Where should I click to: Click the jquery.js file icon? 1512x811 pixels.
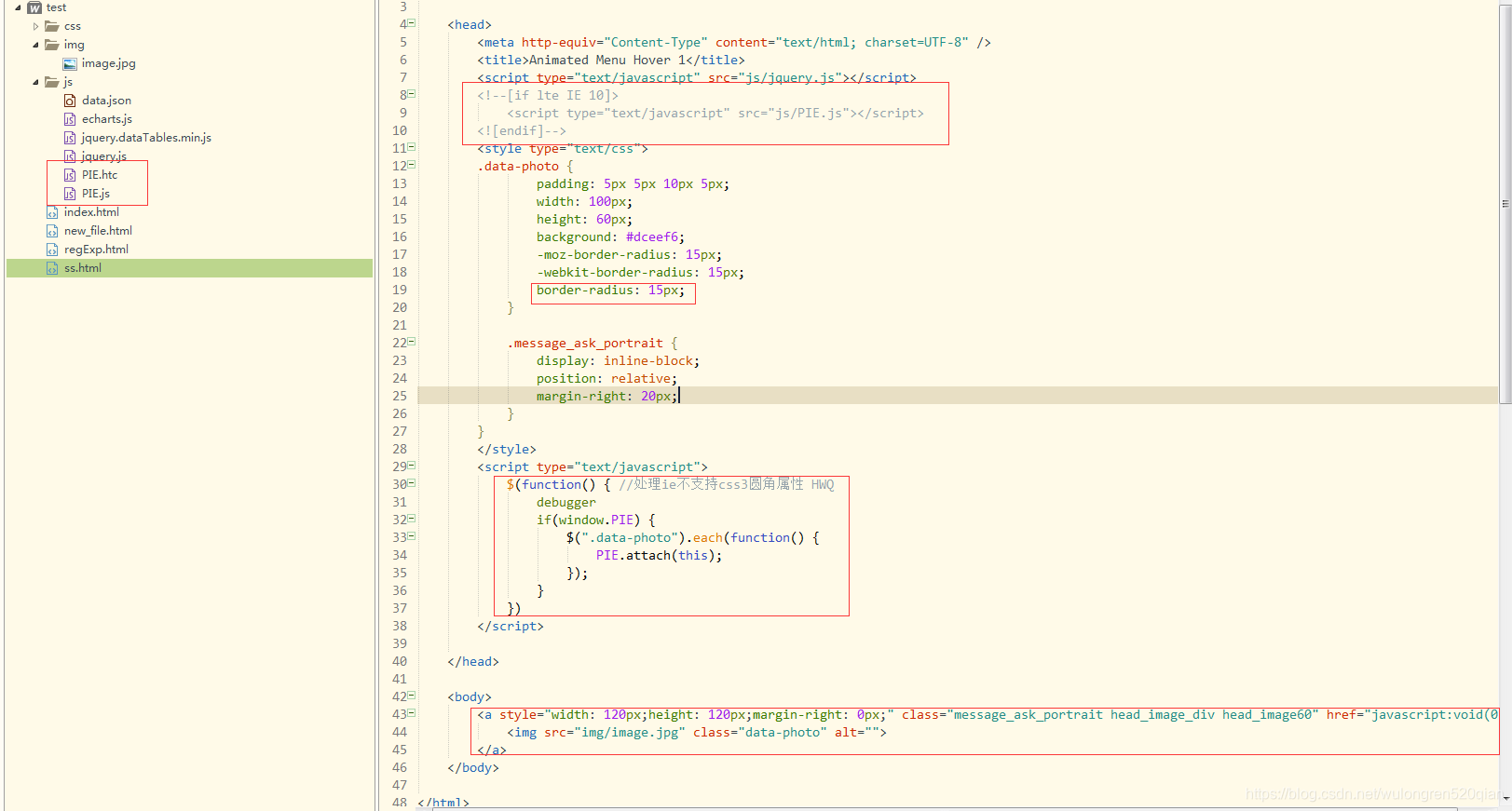pyautogui.click(x=70, y=156)
